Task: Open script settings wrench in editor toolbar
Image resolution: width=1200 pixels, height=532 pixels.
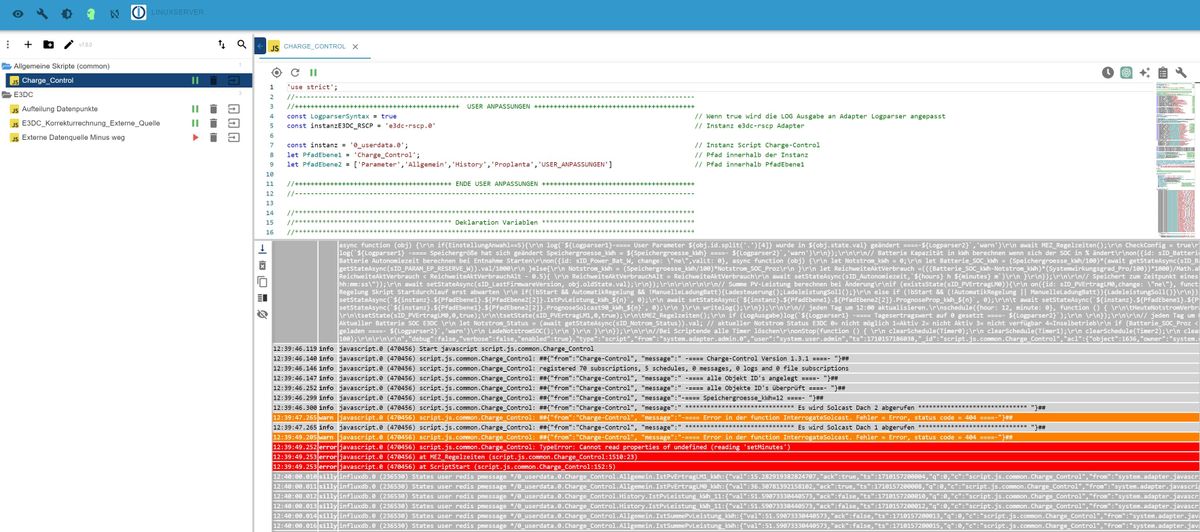Action: click(x=1181, y=73)
